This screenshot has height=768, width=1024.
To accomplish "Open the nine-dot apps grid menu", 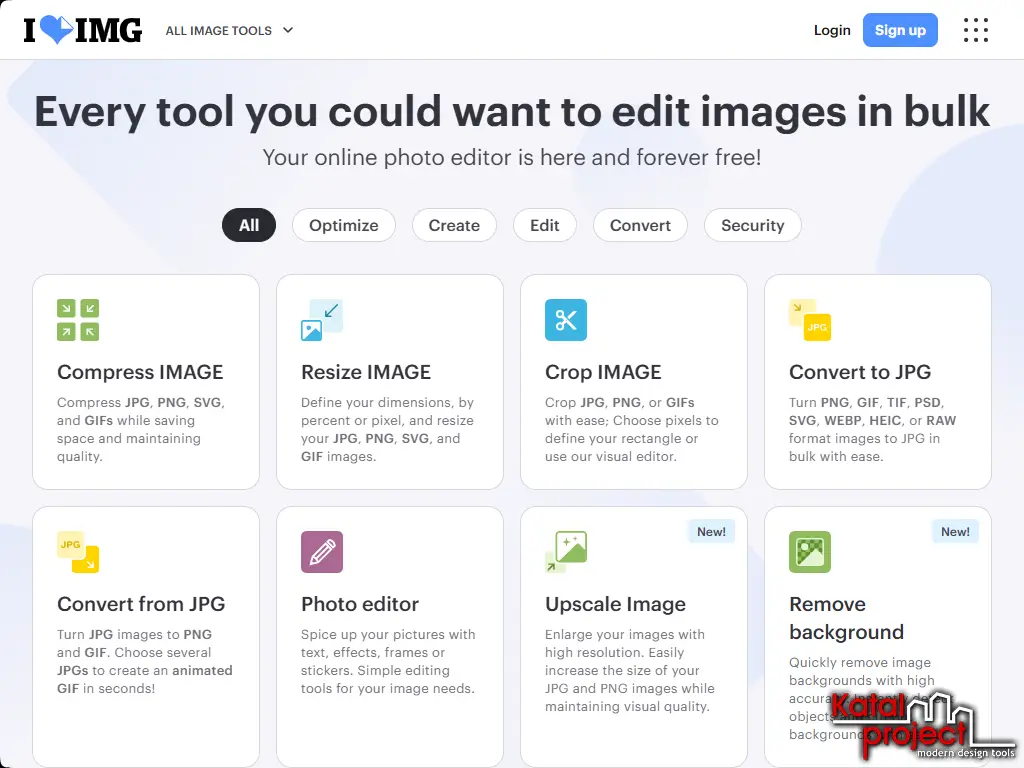I will [x=976, y=30].
